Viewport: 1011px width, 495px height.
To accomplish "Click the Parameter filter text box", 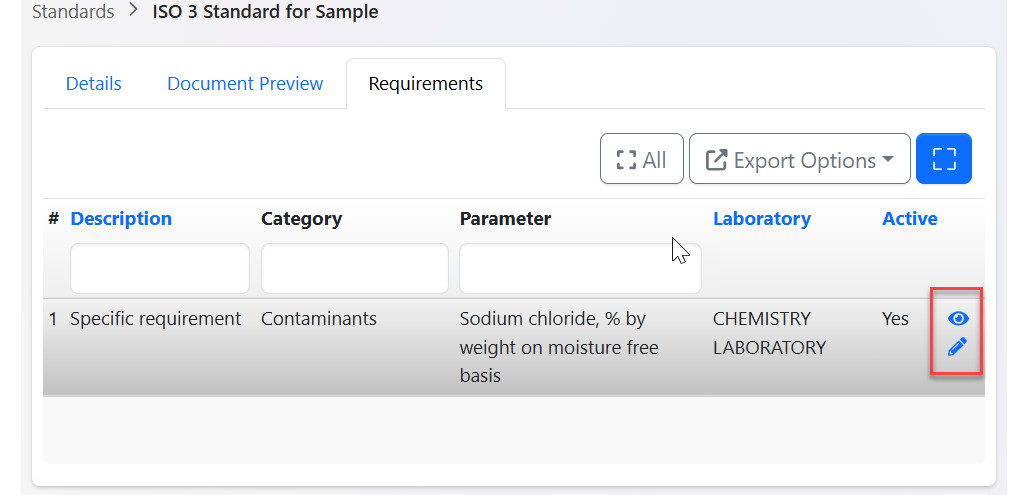I will pos(580,269).
